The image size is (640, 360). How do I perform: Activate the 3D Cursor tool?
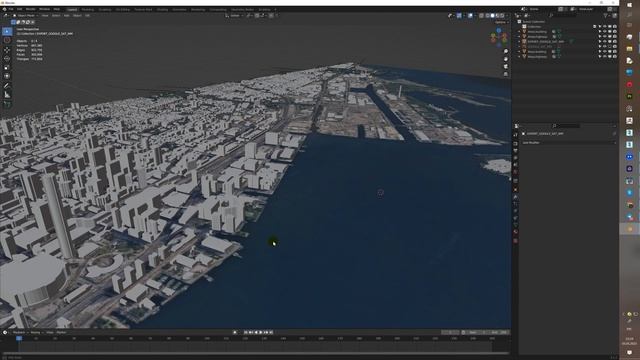coord(7,40)
